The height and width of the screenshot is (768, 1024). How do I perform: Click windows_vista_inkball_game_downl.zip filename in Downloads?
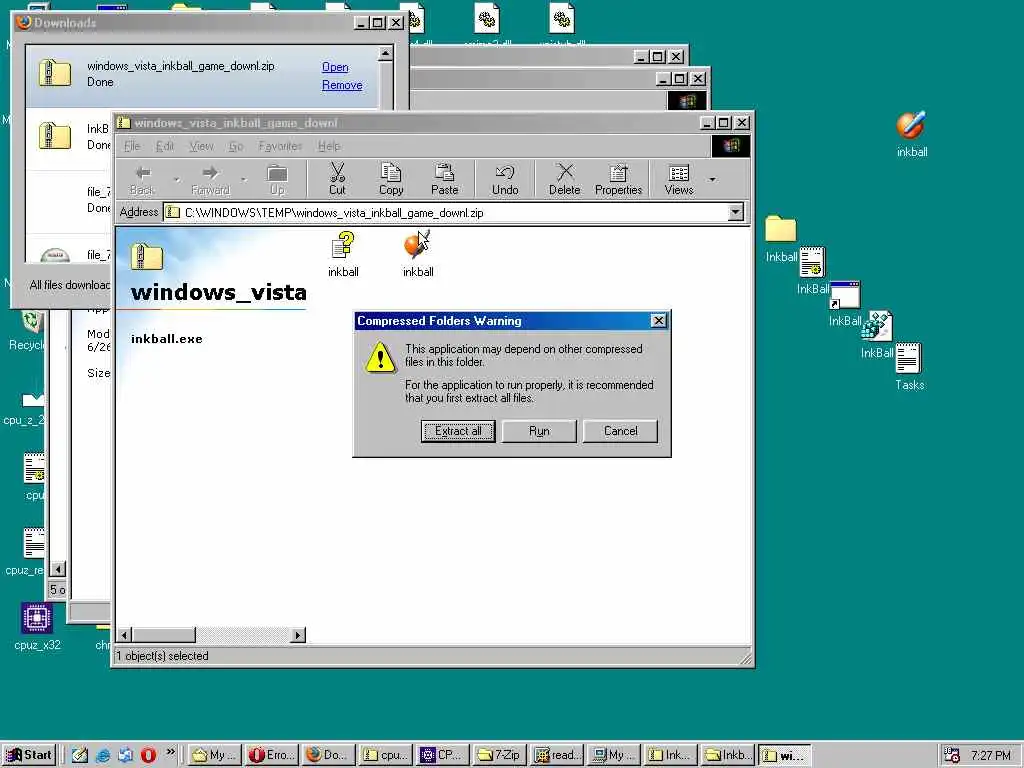180,66
